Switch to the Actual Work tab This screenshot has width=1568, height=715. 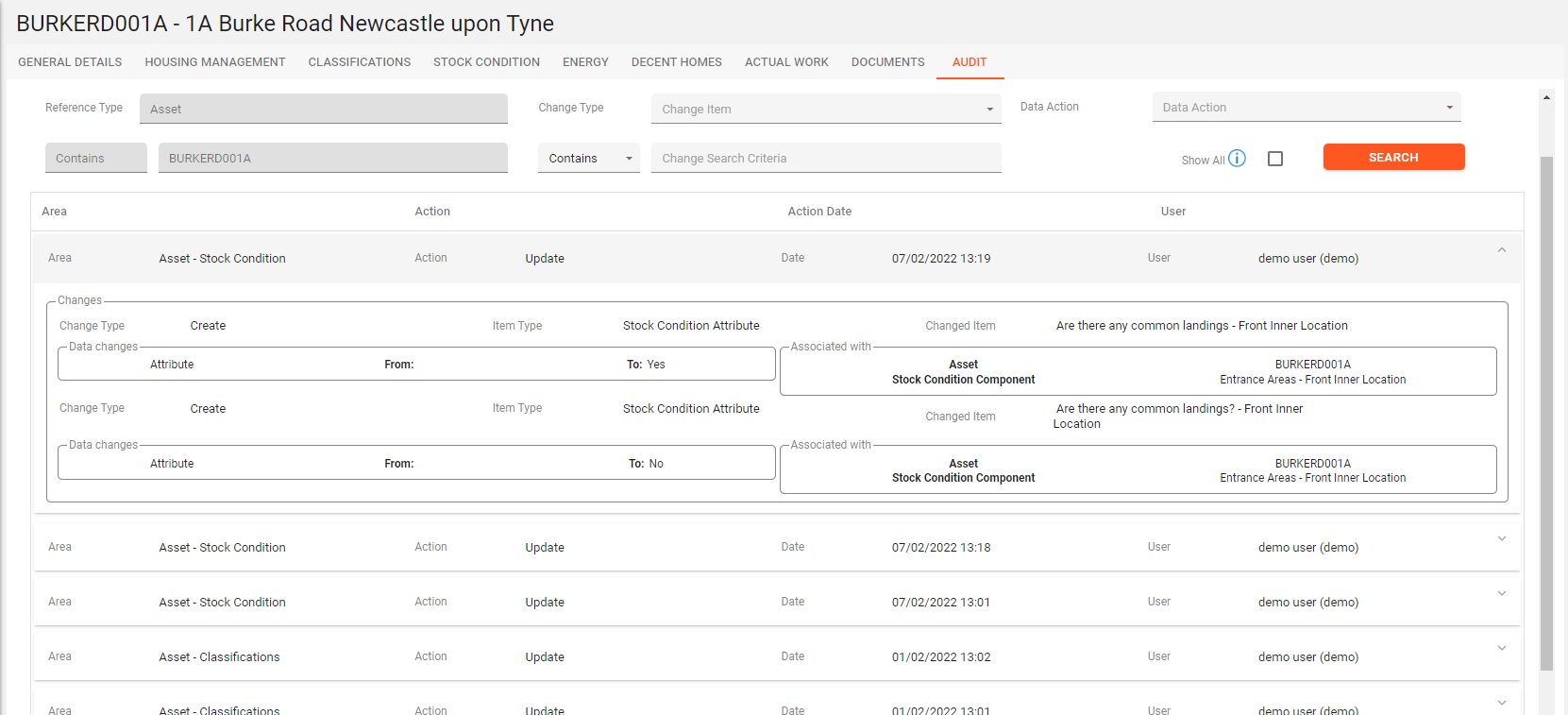pyautogui.click(x=786, y=62)
